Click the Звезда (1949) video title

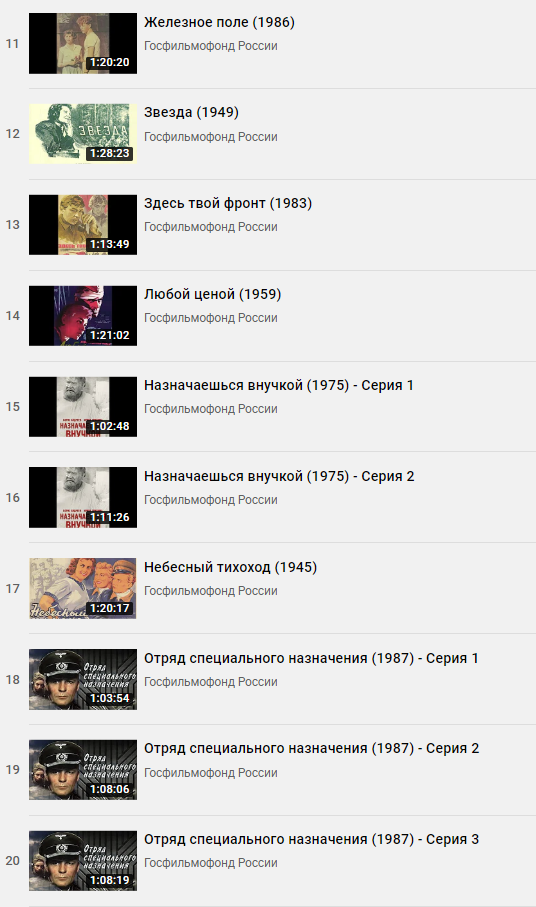tap(191, 112)
